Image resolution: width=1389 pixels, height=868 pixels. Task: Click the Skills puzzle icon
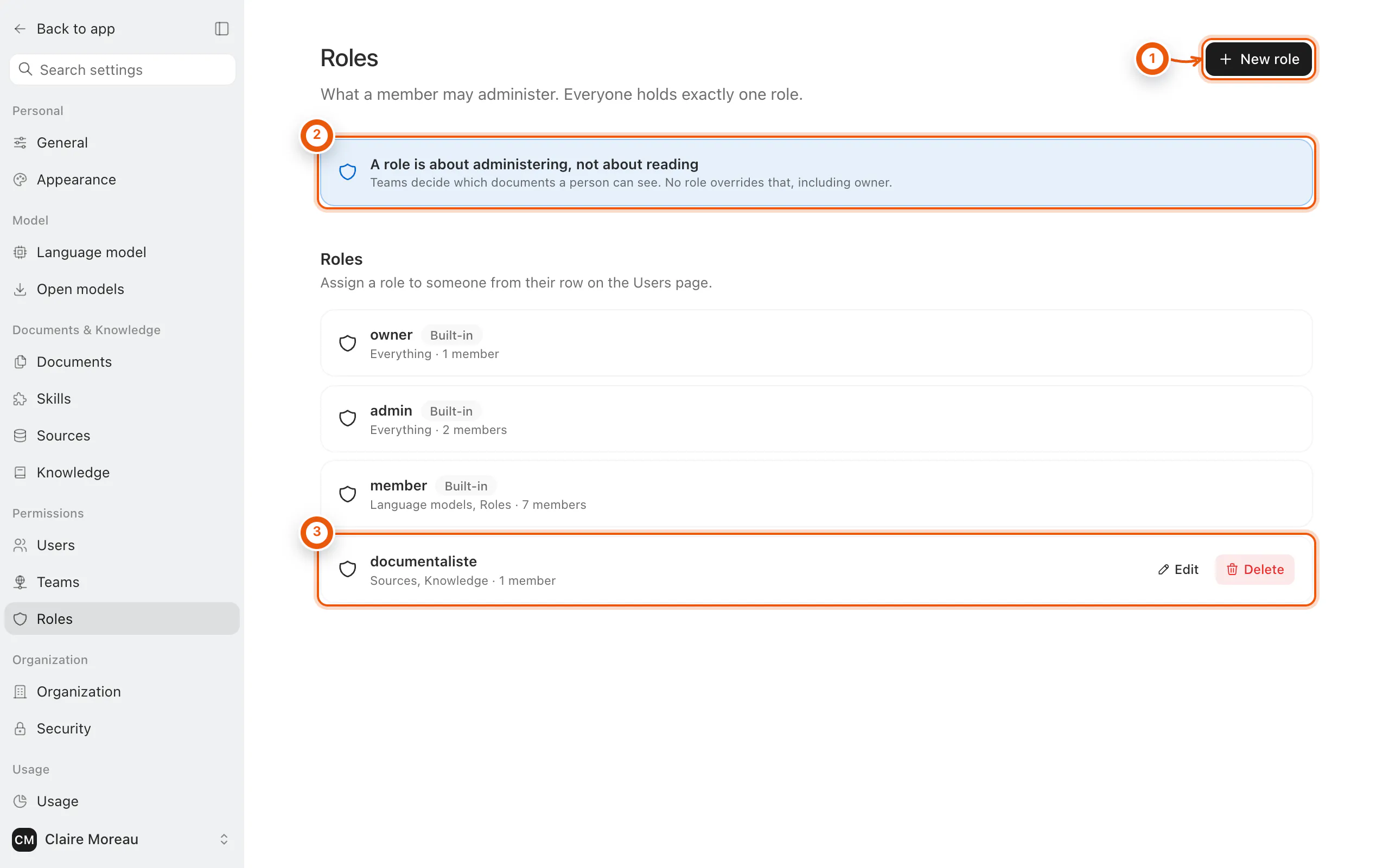click(20, 399)
